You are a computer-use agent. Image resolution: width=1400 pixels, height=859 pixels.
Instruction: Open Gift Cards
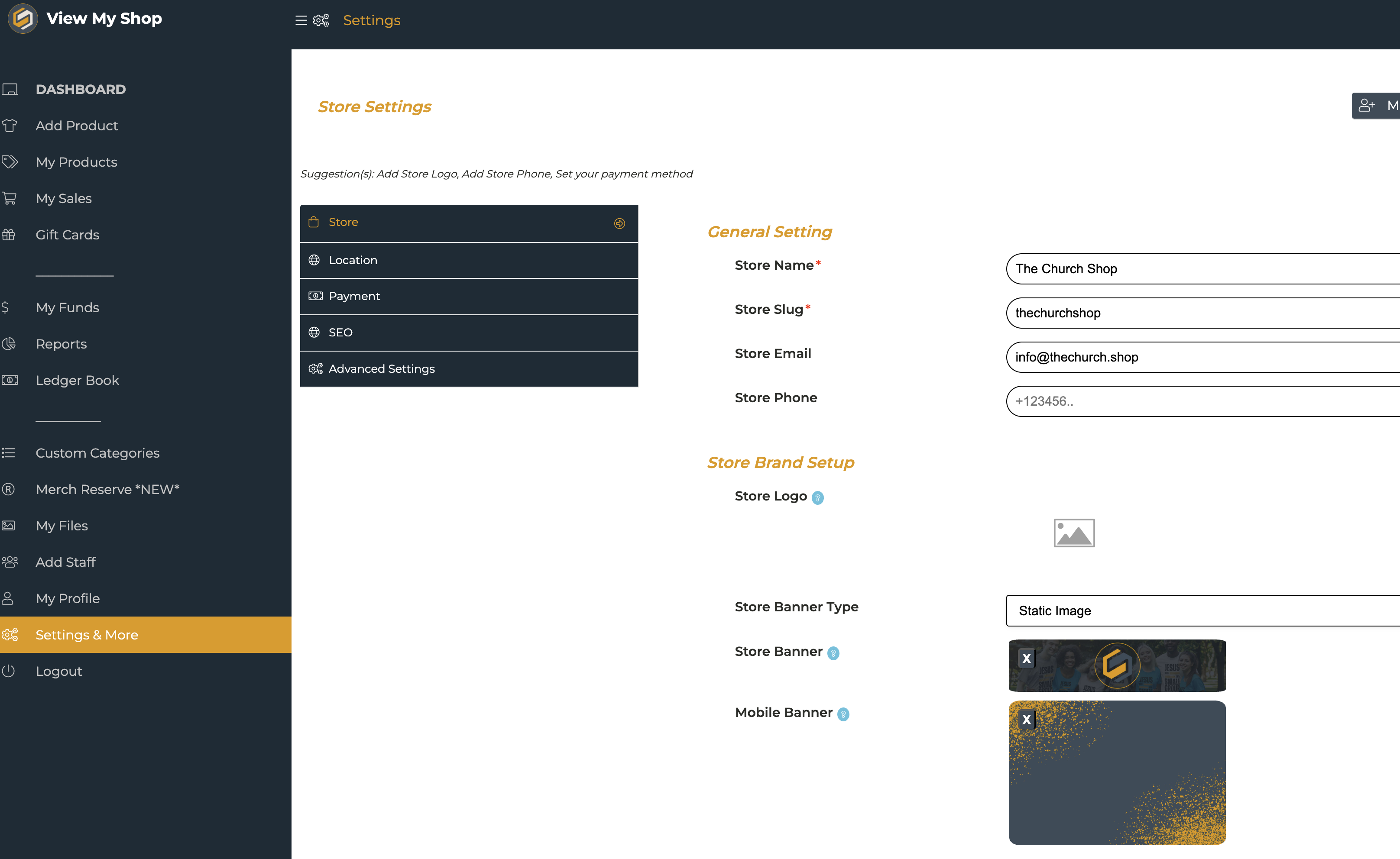(x=68, y=235)
